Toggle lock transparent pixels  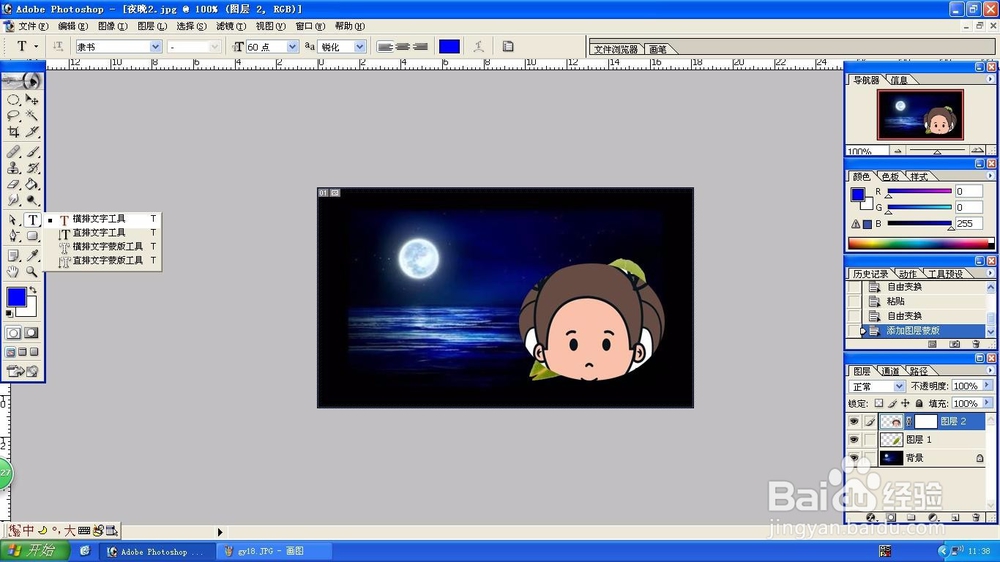click(x=879, y=403)
